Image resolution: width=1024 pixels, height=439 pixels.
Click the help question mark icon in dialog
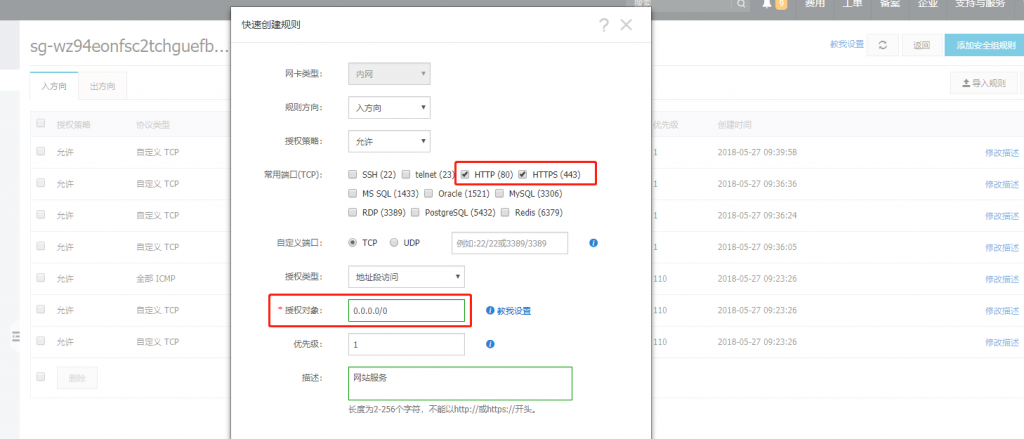pos(604,25)
